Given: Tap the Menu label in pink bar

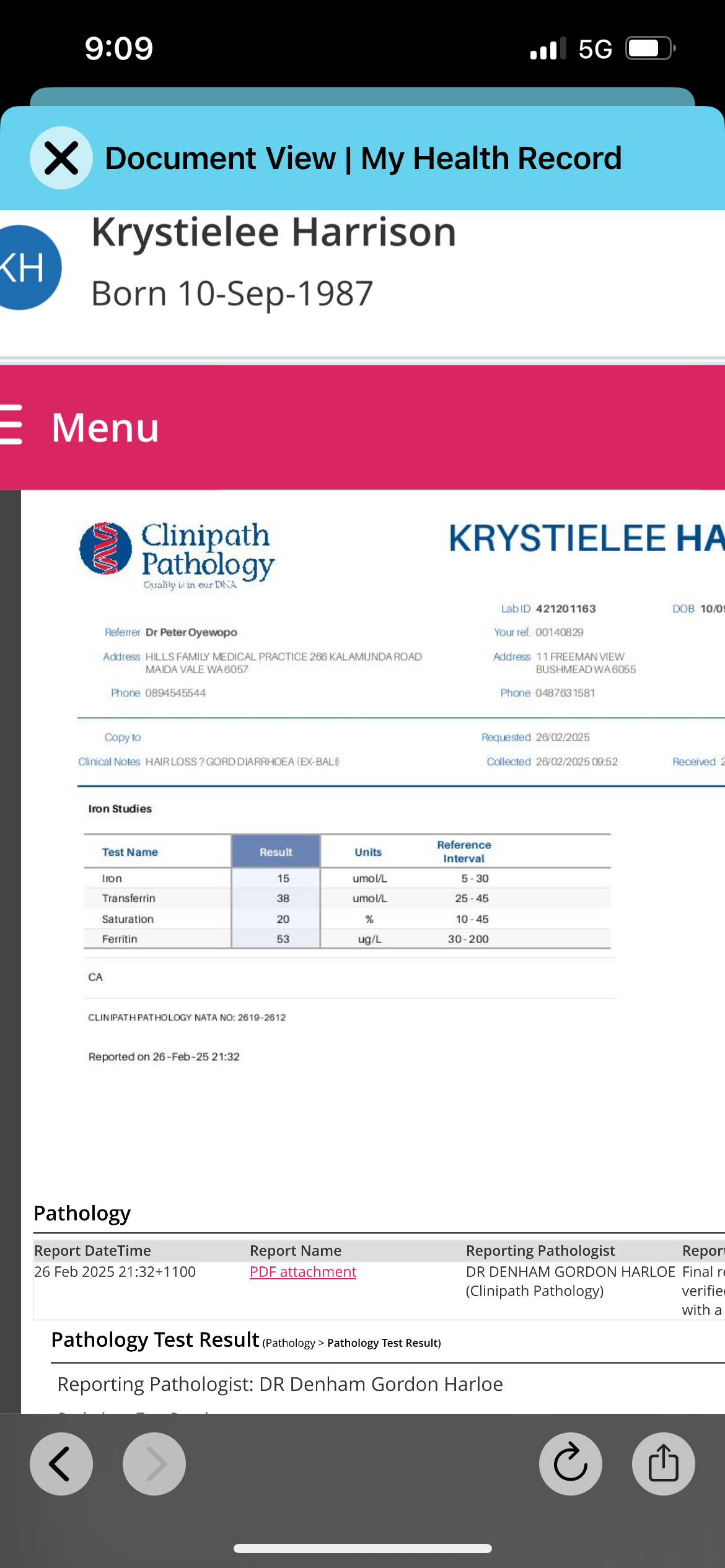Looking at the screenshot, I should (x=105, y=427).
